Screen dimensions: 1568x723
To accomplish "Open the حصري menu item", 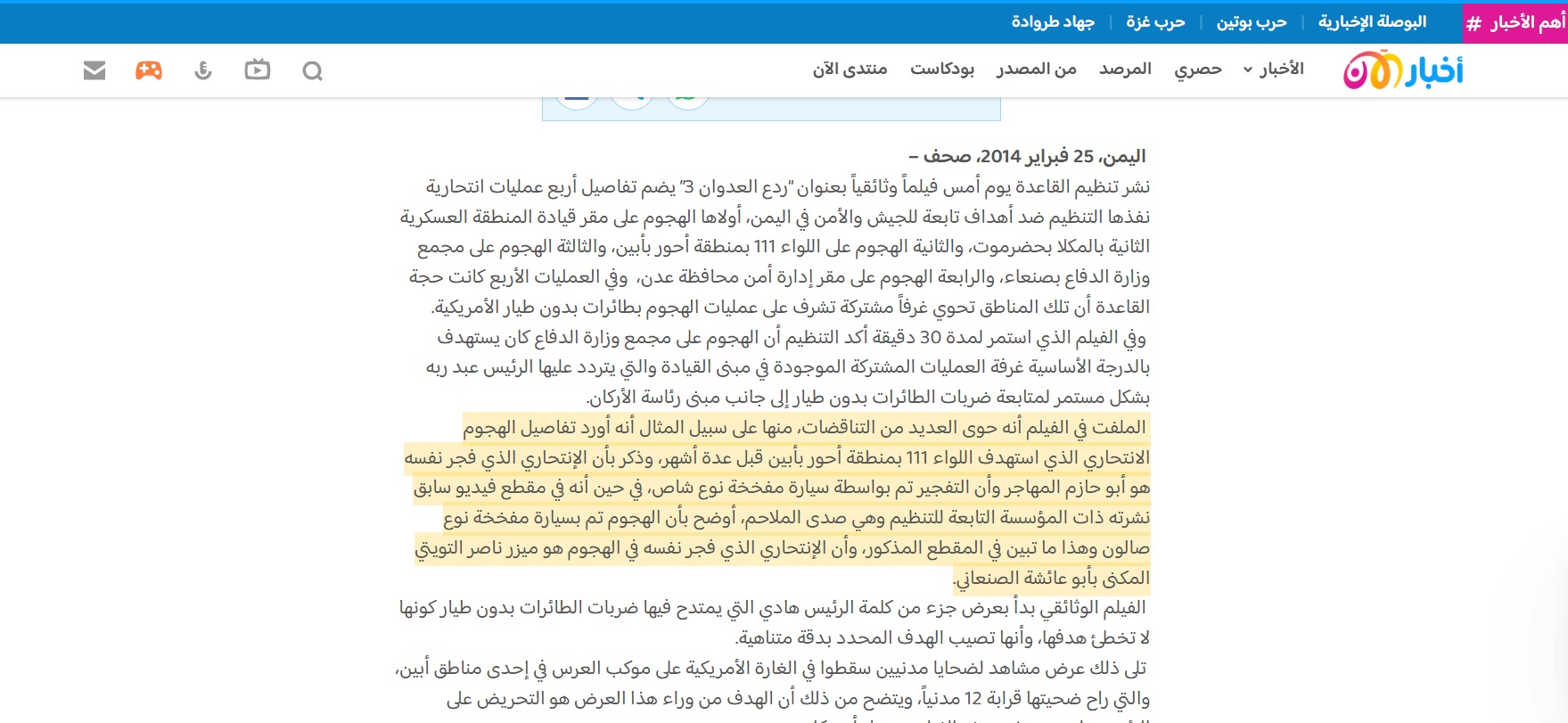I will (x=1198, y=70).
